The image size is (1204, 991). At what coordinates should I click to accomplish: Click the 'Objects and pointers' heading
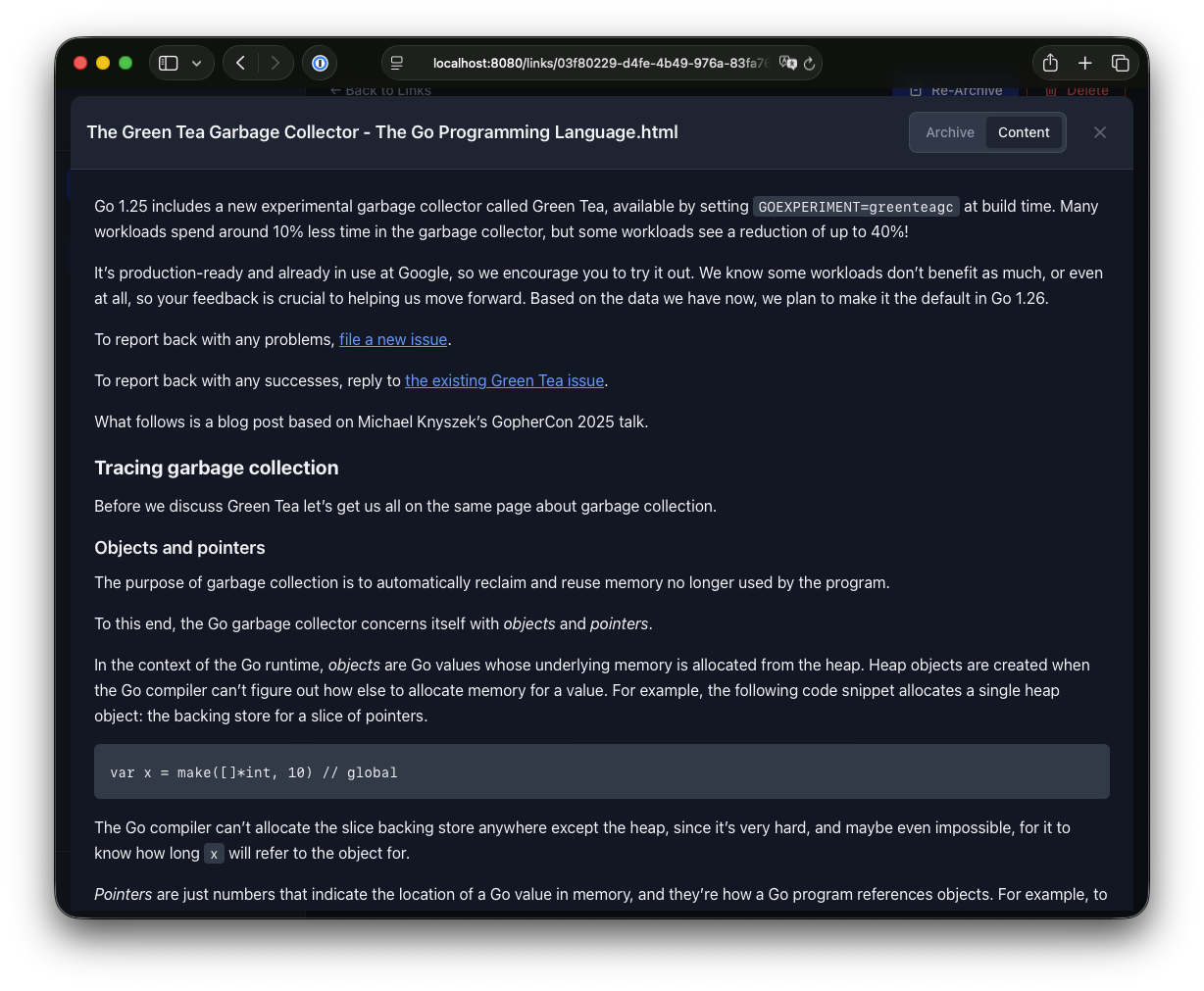click(x=179, y=548)
